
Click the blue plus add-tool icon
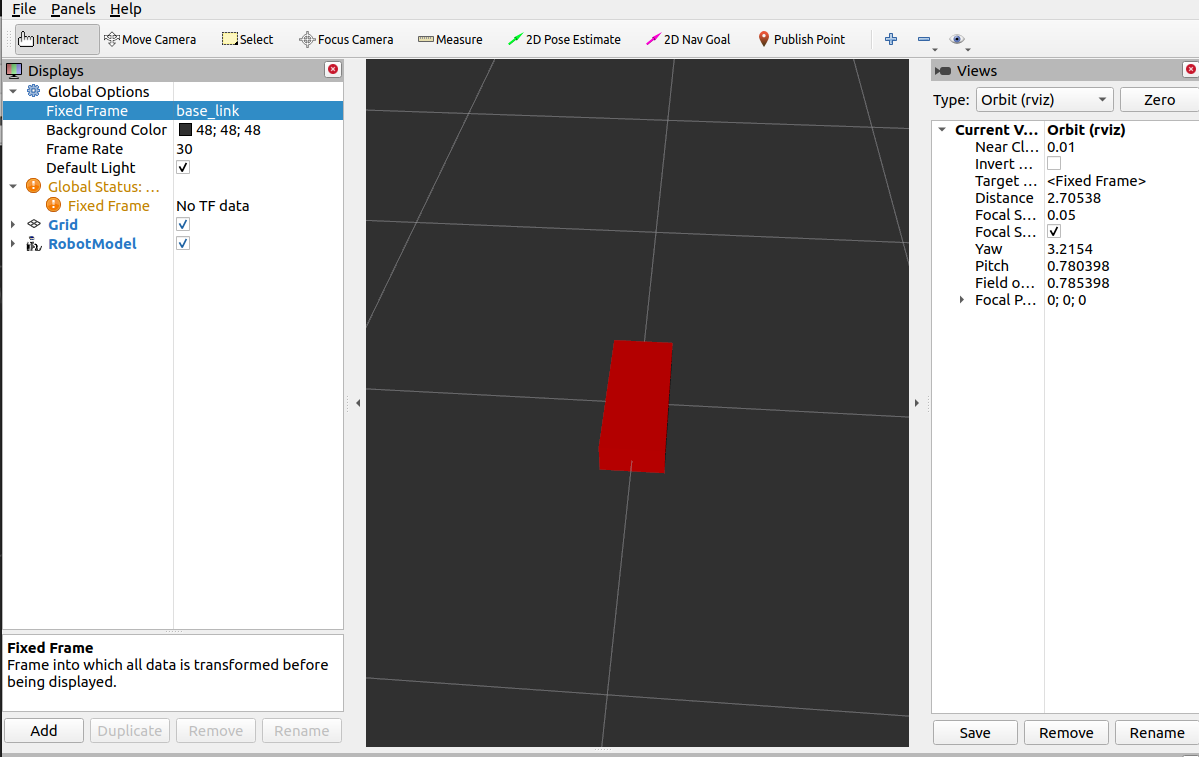(891, 39)
